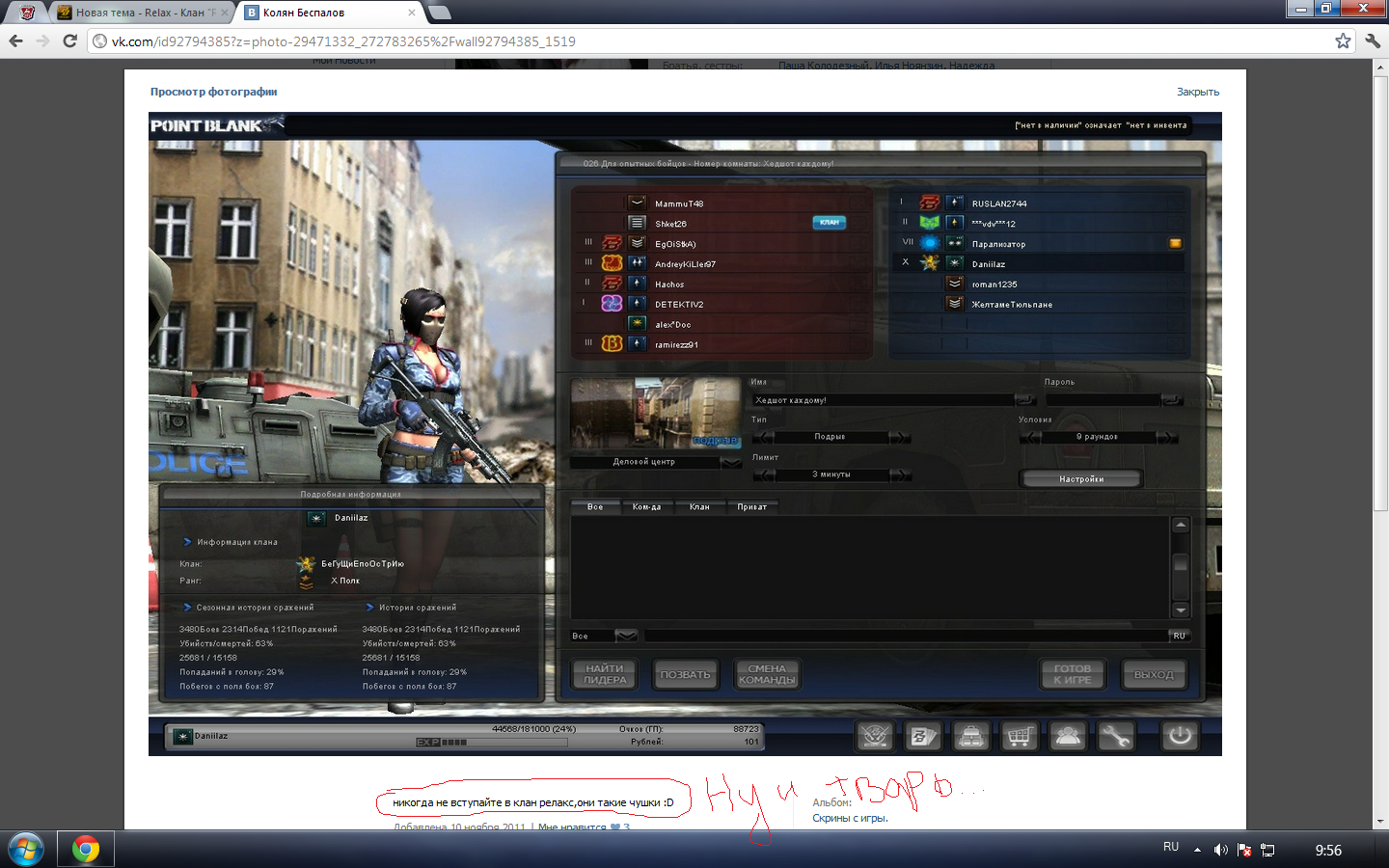Click the browser back arrow

15,41
